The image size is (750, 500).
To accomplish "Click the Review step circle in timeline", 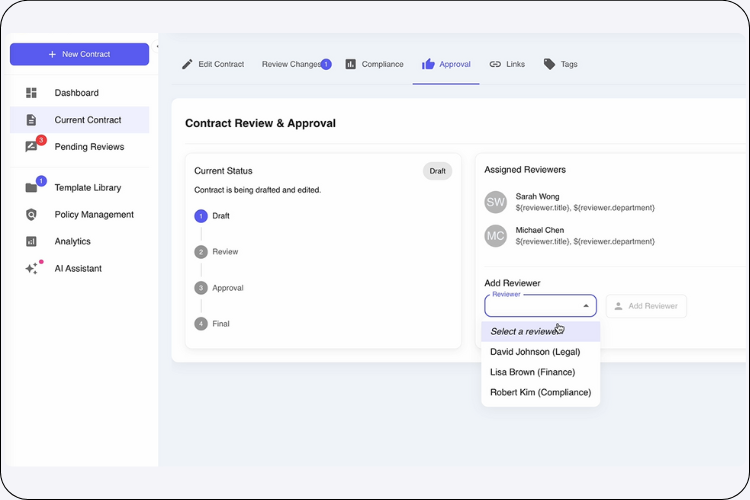I will [201, 252].
